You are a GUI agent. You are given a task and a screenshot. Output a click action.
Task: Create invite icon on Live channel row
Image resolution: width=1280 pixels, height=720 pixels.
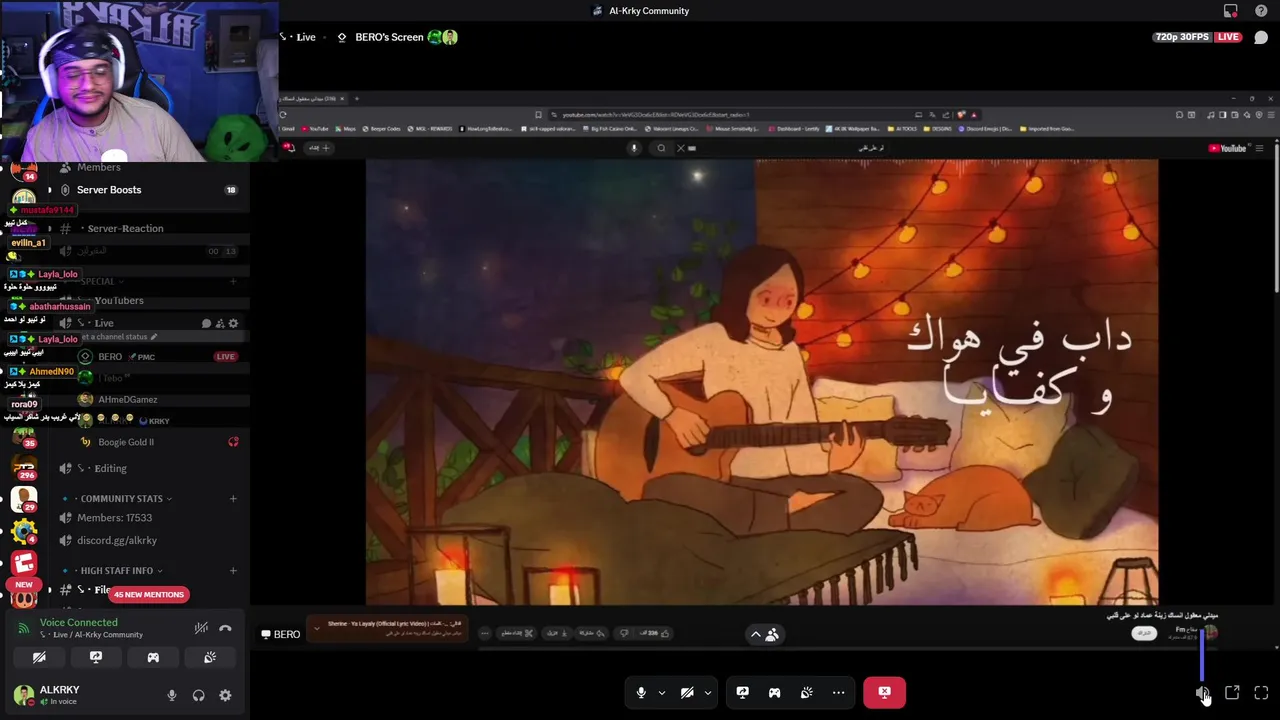[220, 323]
